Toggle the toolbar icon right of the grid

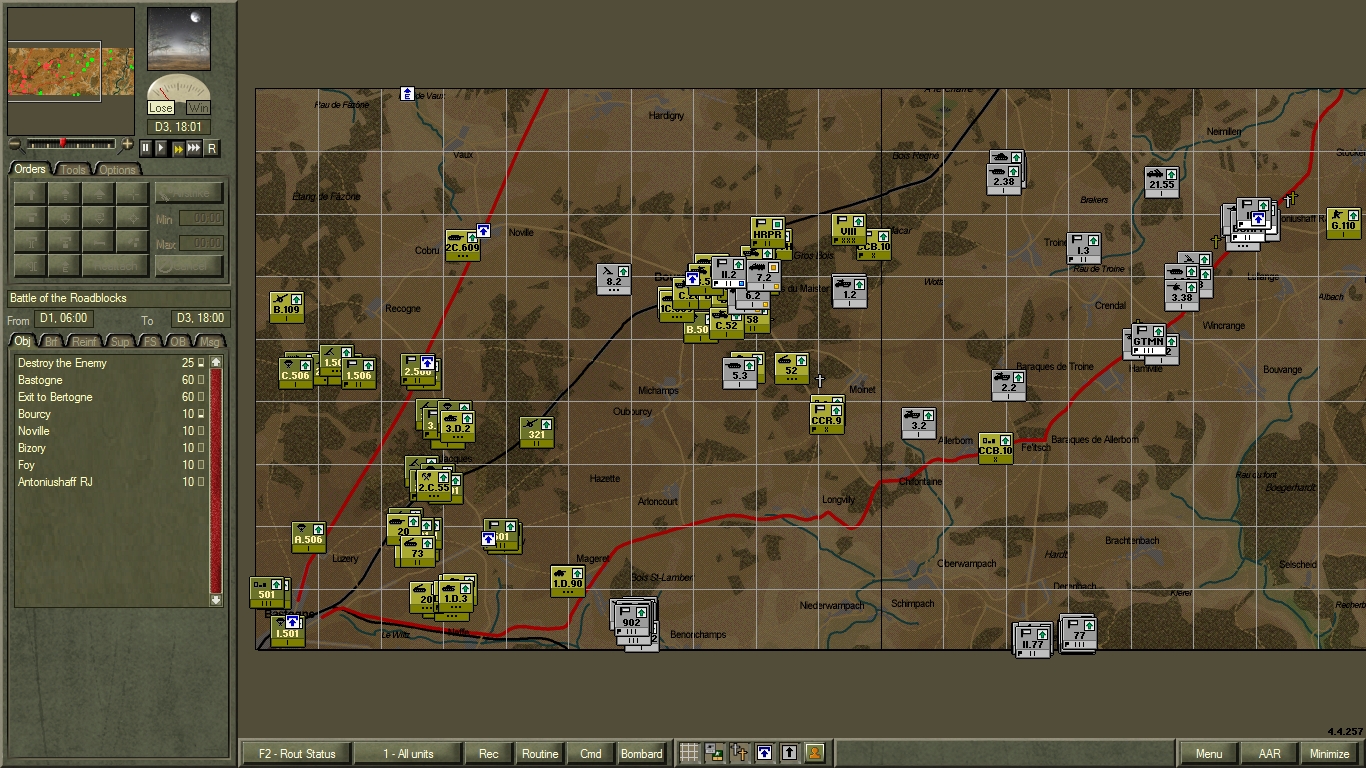(714, 753)
